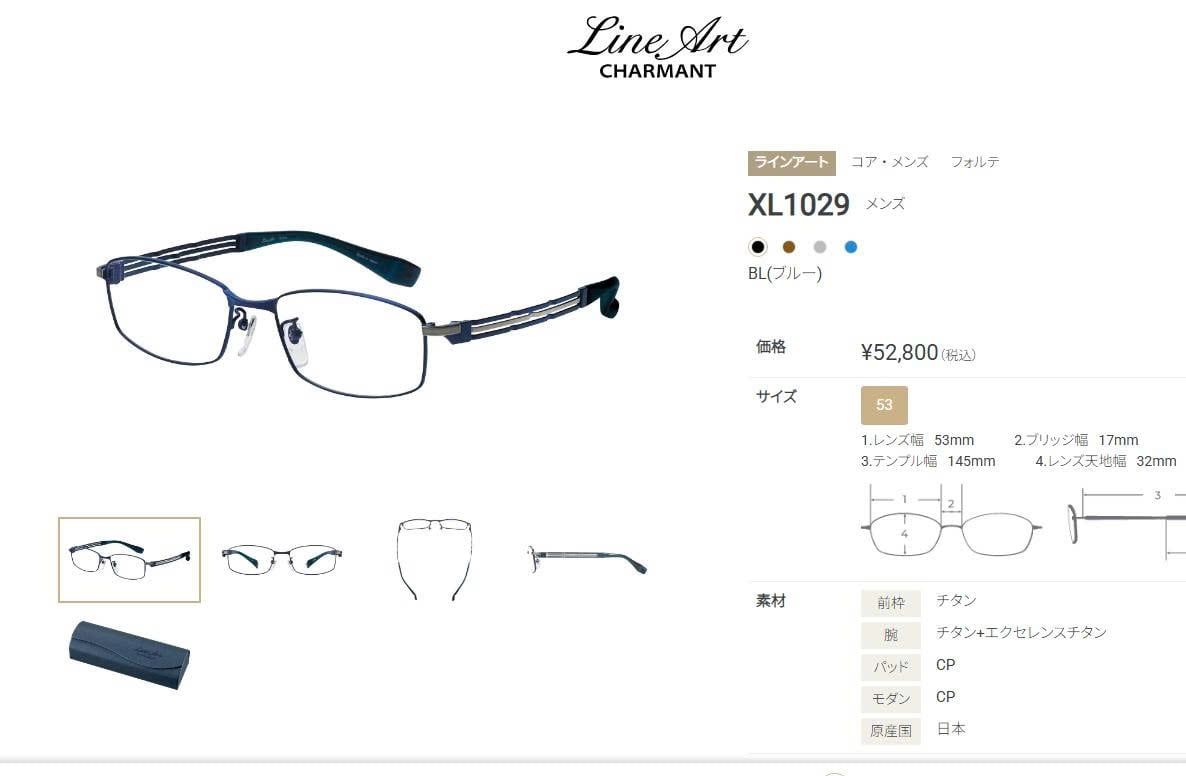Click the Line Art CHARMANT logo
The width and height of the screenshot is (1186, 776).
657,48
